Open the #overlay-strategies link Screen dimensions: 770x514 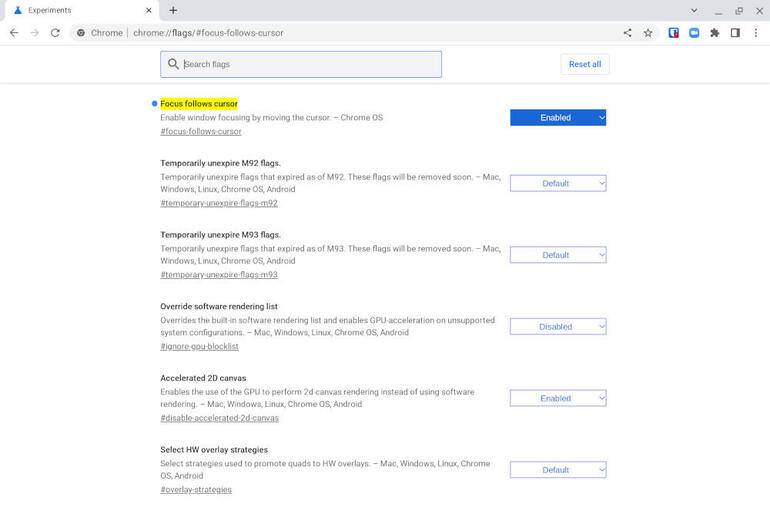(x=196, y=490)
